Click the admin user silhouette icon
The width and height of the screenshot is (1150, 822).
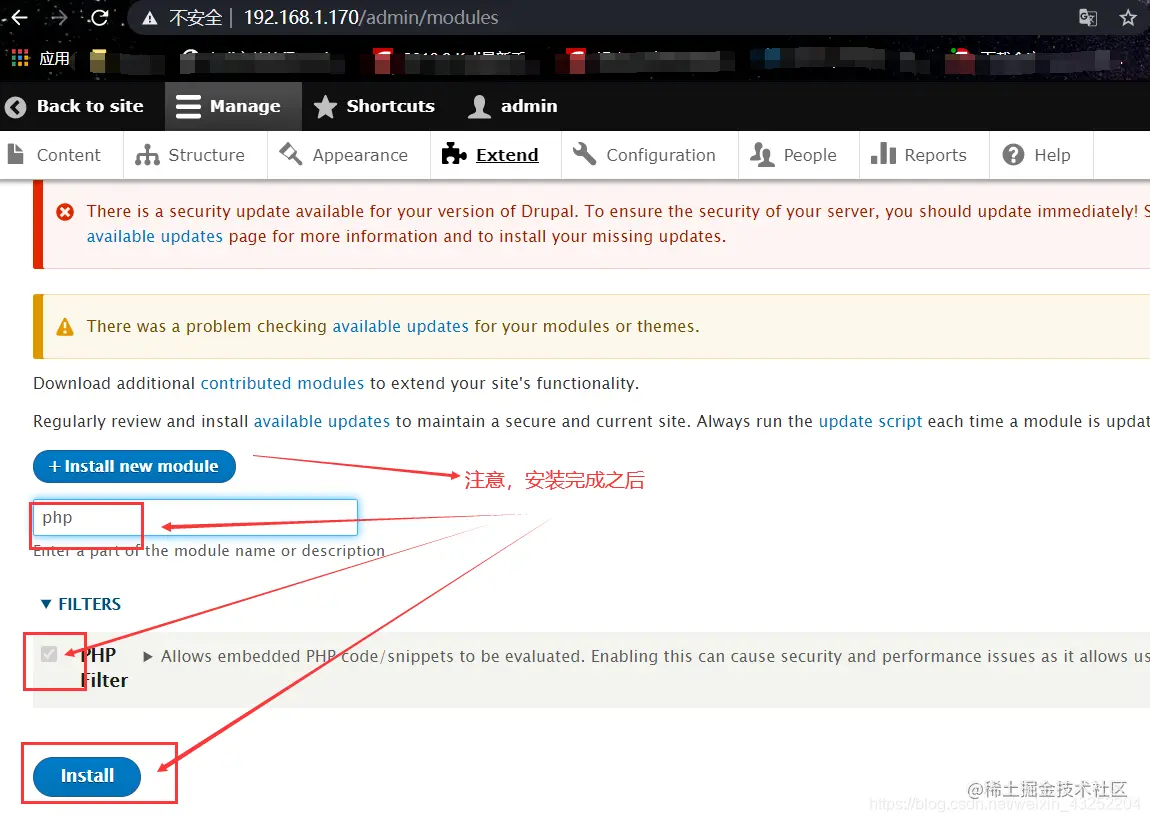tap(479, 107)
